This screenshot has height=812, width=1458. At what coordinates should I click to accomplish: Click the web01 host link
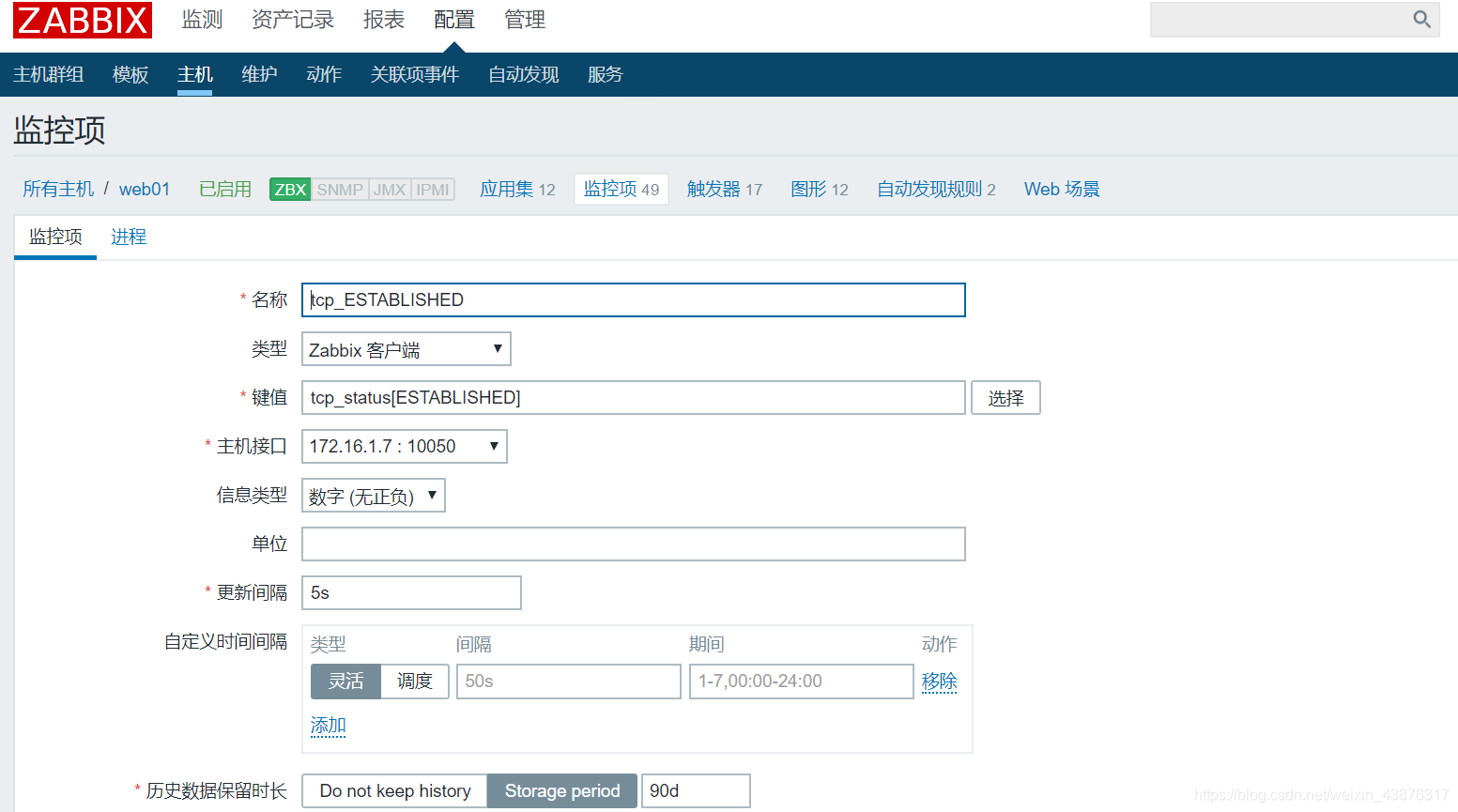pyautogui.click(x=145, y=189)
